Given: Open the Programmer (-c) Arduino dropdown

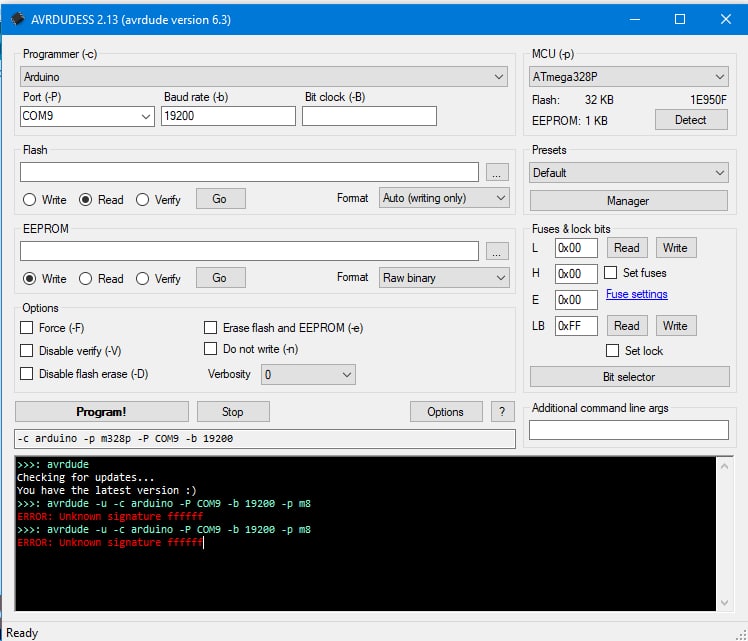Looking at the screenshot, I should click(264, 77).
